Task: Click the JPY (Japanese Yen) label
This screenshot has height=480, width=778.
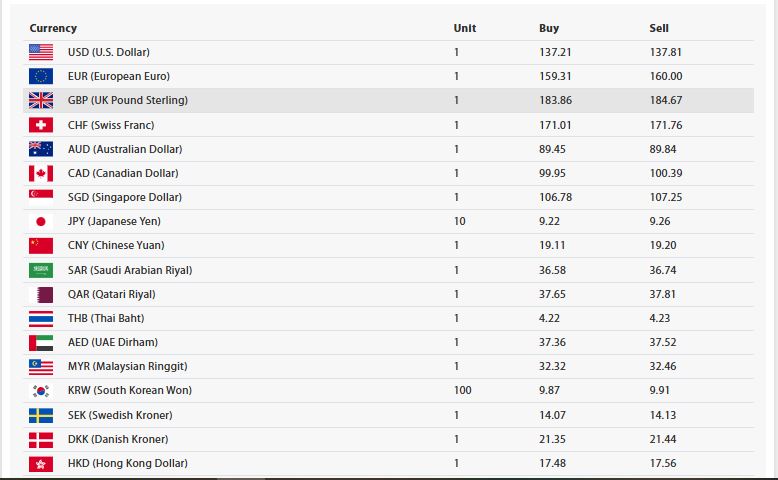Action: [114, 221]
